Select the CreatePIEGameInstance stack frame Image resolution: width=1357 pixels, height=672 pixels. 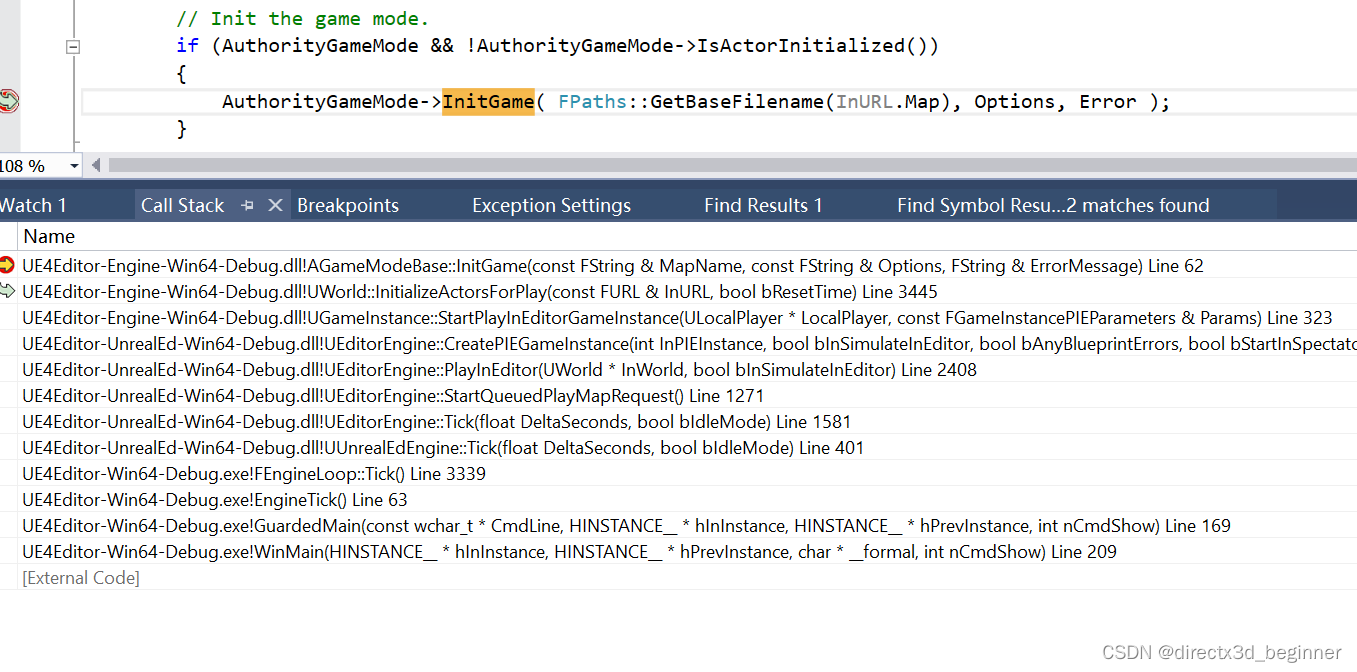pos(688,344)
